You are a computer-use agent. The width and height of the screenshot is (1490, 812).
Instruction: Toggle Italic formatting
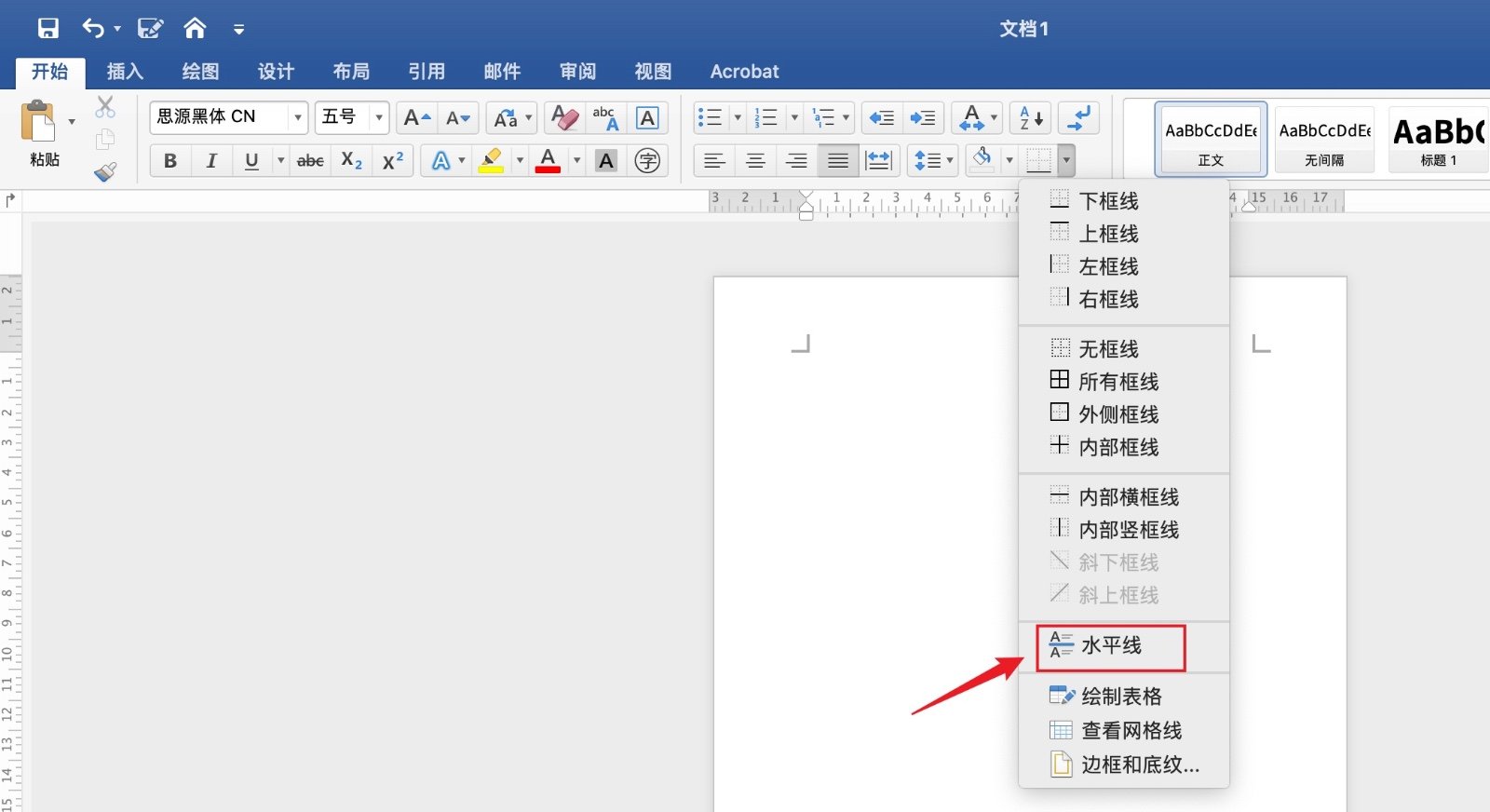[211, 160]
